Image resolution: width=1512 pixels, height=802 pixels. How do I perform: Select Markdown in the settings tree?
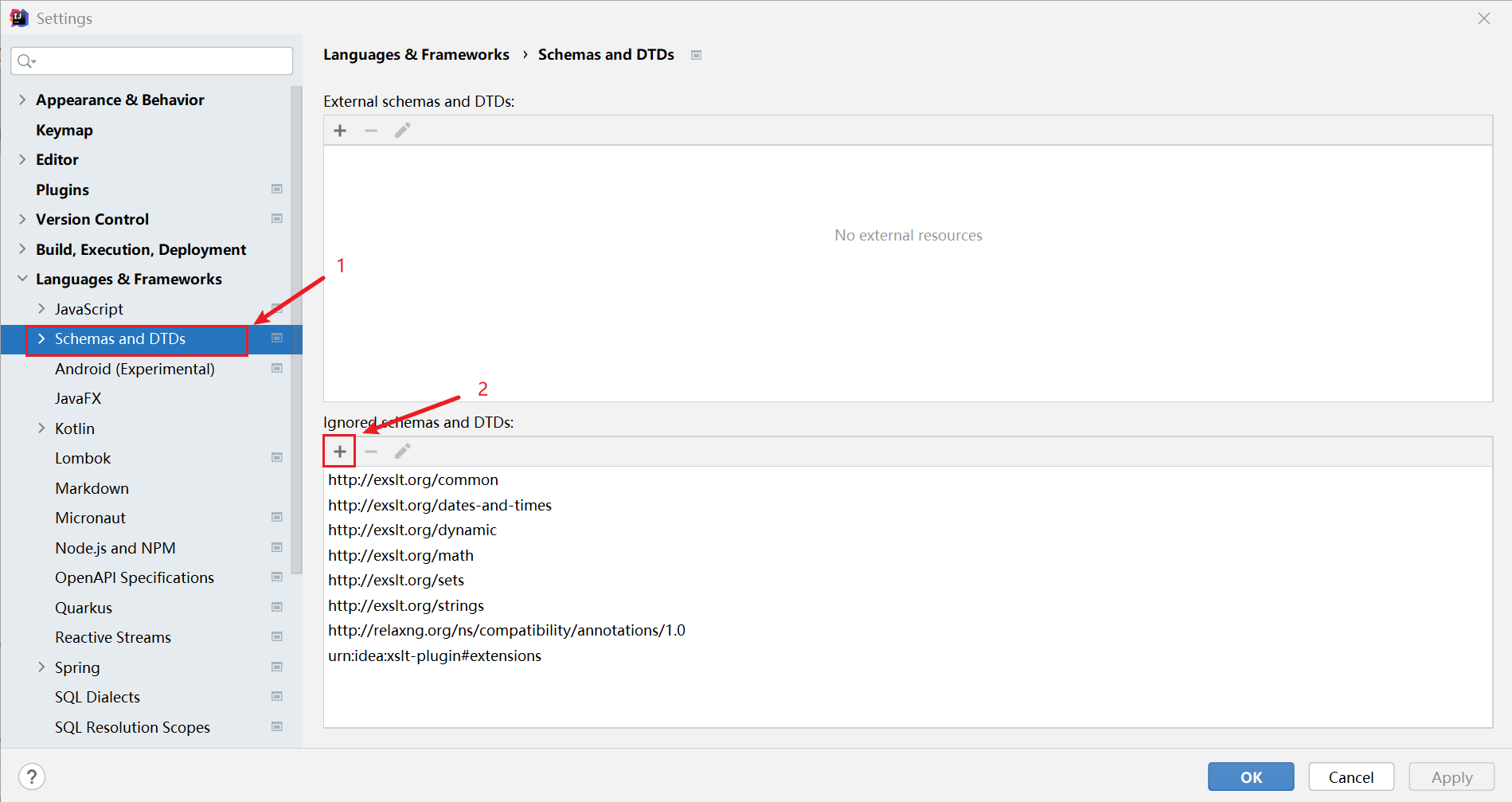pos(92,487)
